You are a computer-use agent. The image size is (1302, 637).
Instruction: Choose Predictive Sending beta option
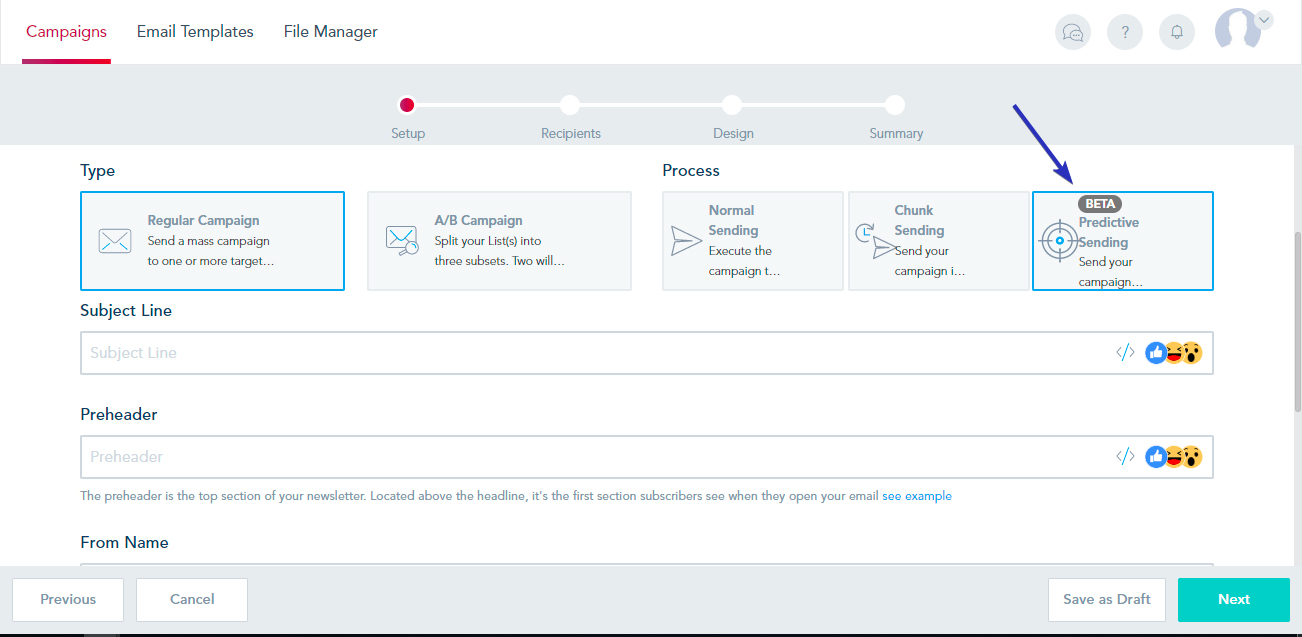pos(1122,242)
